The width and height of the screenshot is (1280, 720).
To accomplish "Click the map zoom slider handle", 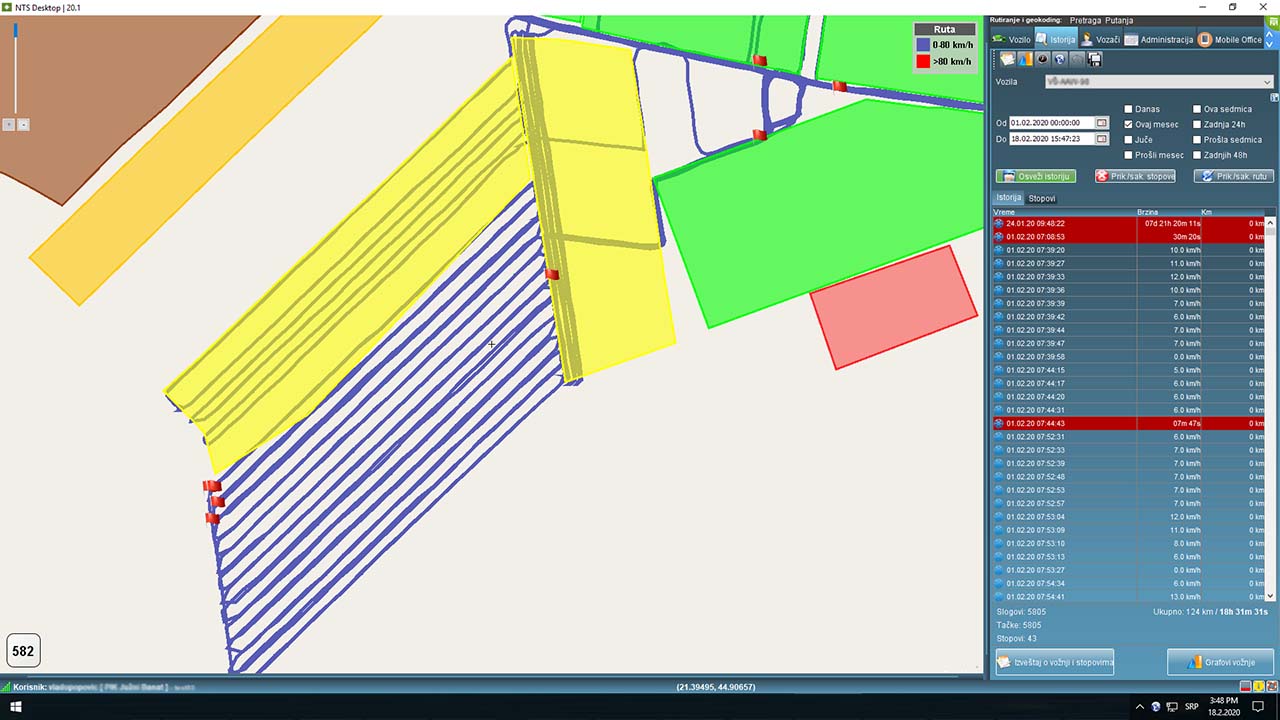I will coord(15,30).
